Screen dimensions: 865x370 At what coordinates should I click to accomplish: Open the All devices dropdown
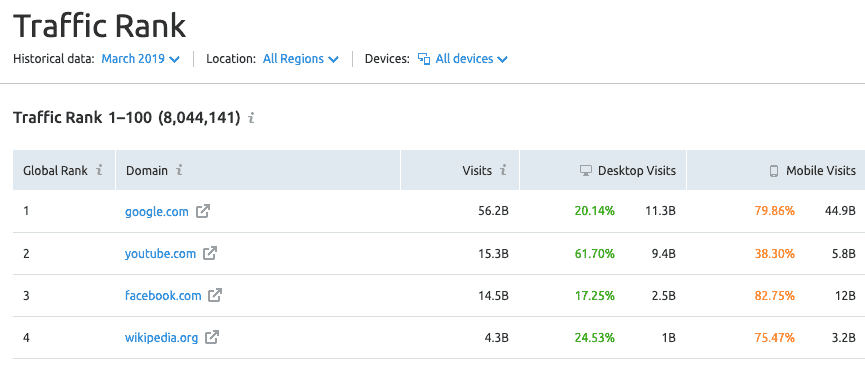[462, 59]
